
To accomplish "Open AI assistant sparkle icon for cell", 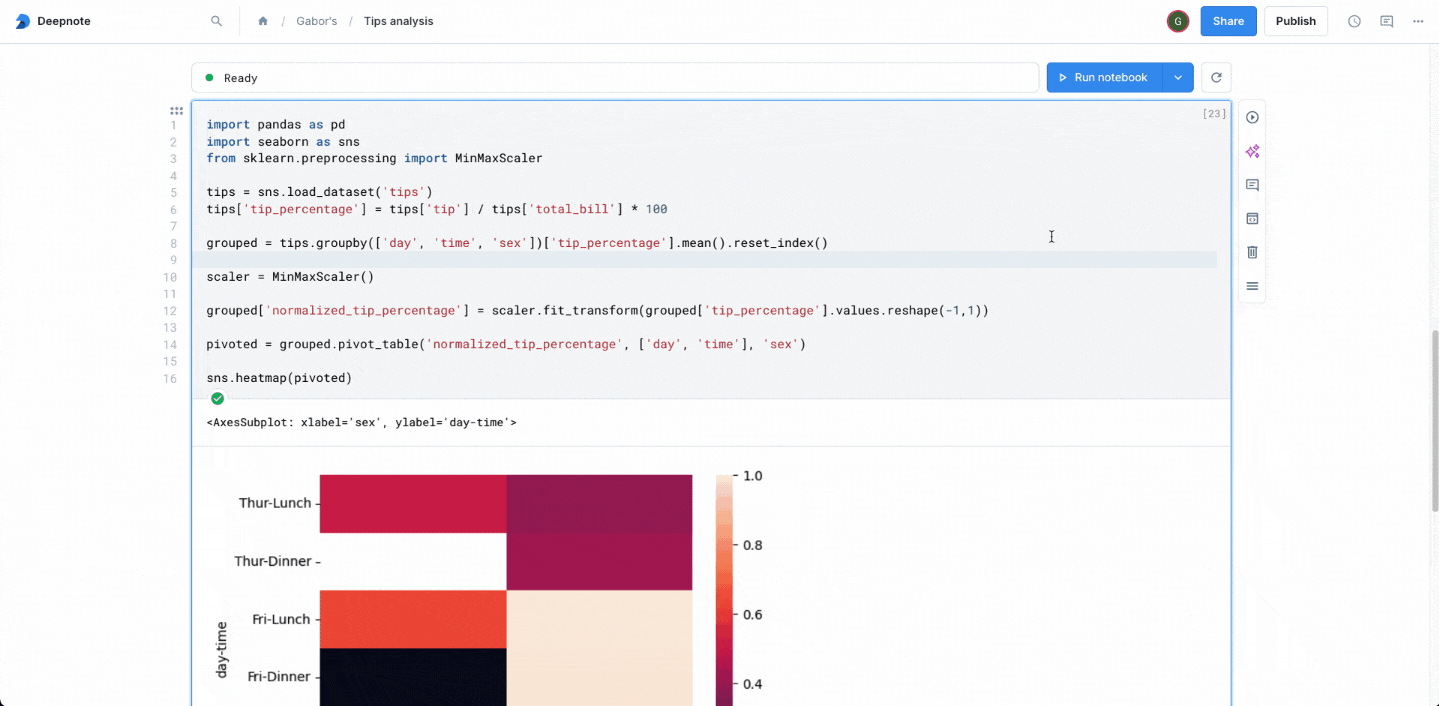I will (1252, 152).
